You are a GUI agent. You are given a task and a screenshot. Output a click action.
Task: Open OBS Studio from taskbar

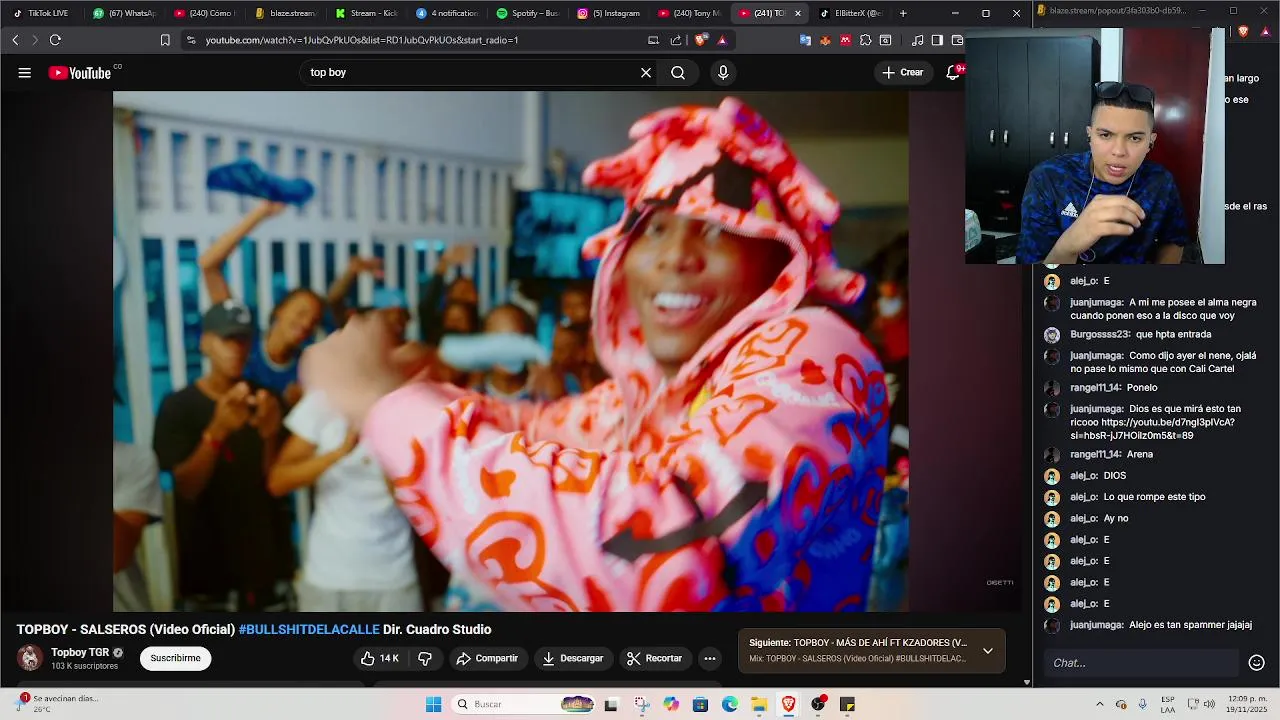coord(818,704)
